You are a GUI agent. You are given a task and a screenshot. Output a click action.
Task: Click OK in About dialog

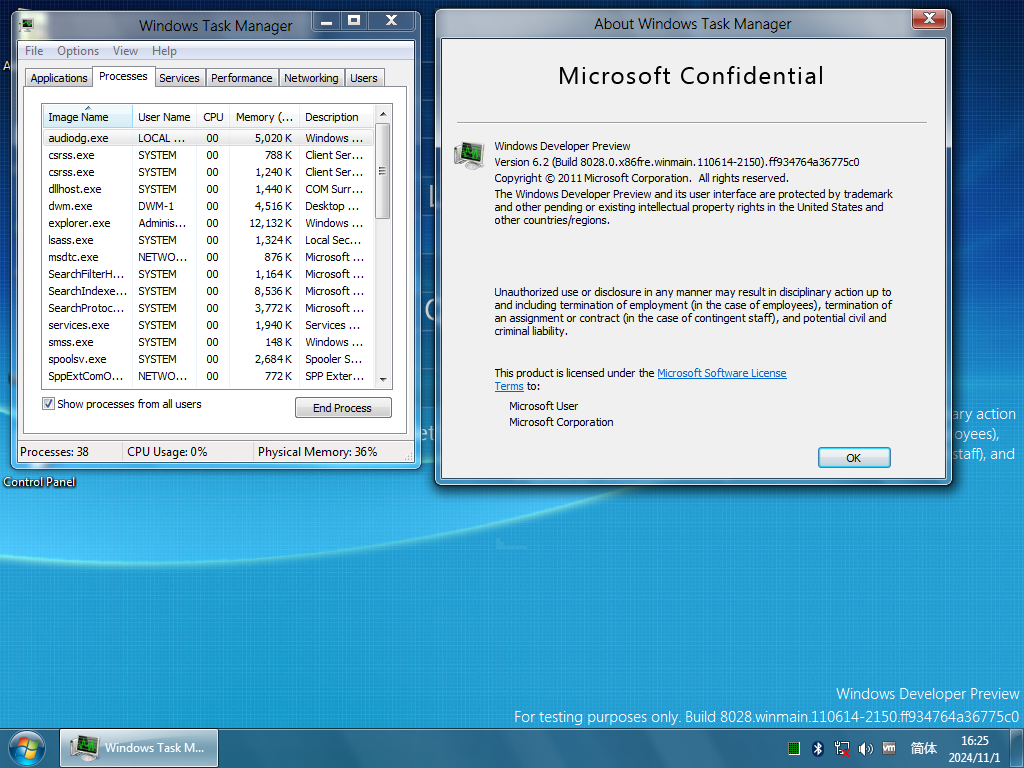(x=854, y=458)
